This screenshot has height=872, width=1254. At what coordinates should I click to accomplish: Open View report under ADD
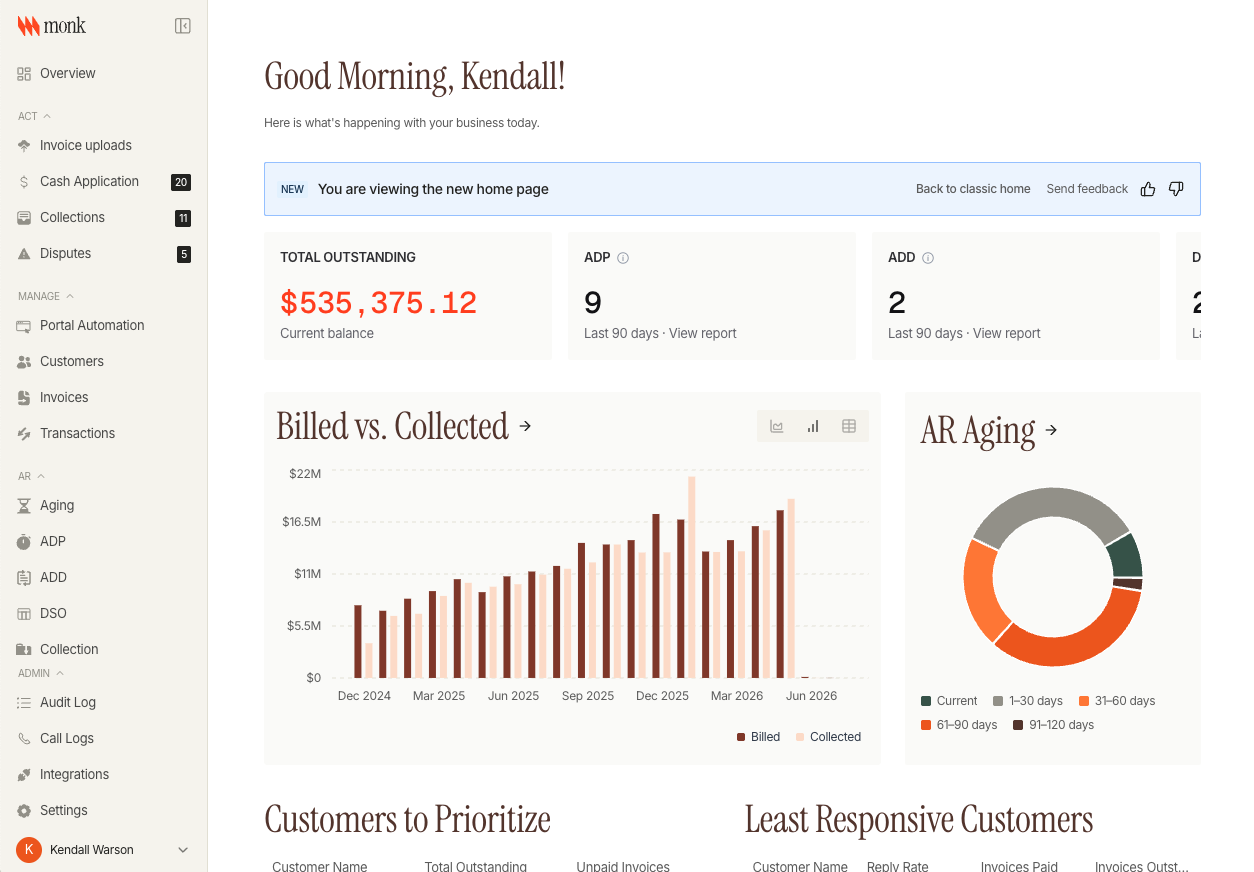pos(1007,334)
